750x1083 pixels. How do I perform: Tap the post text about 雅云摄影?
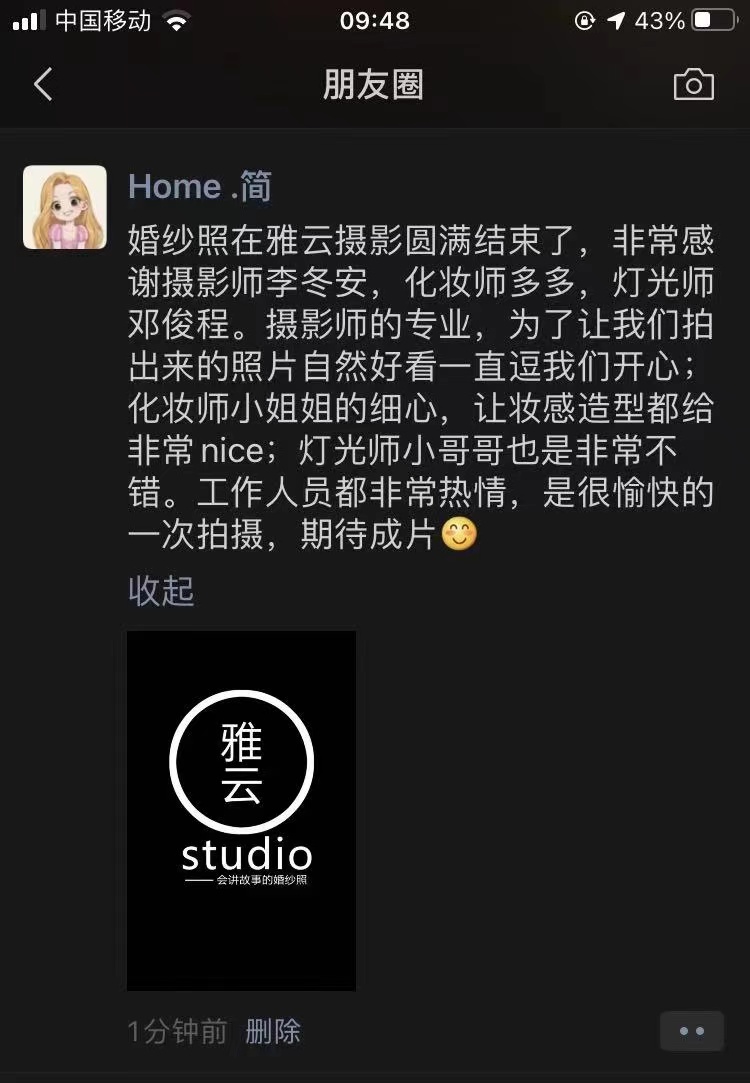click(421, 387)
